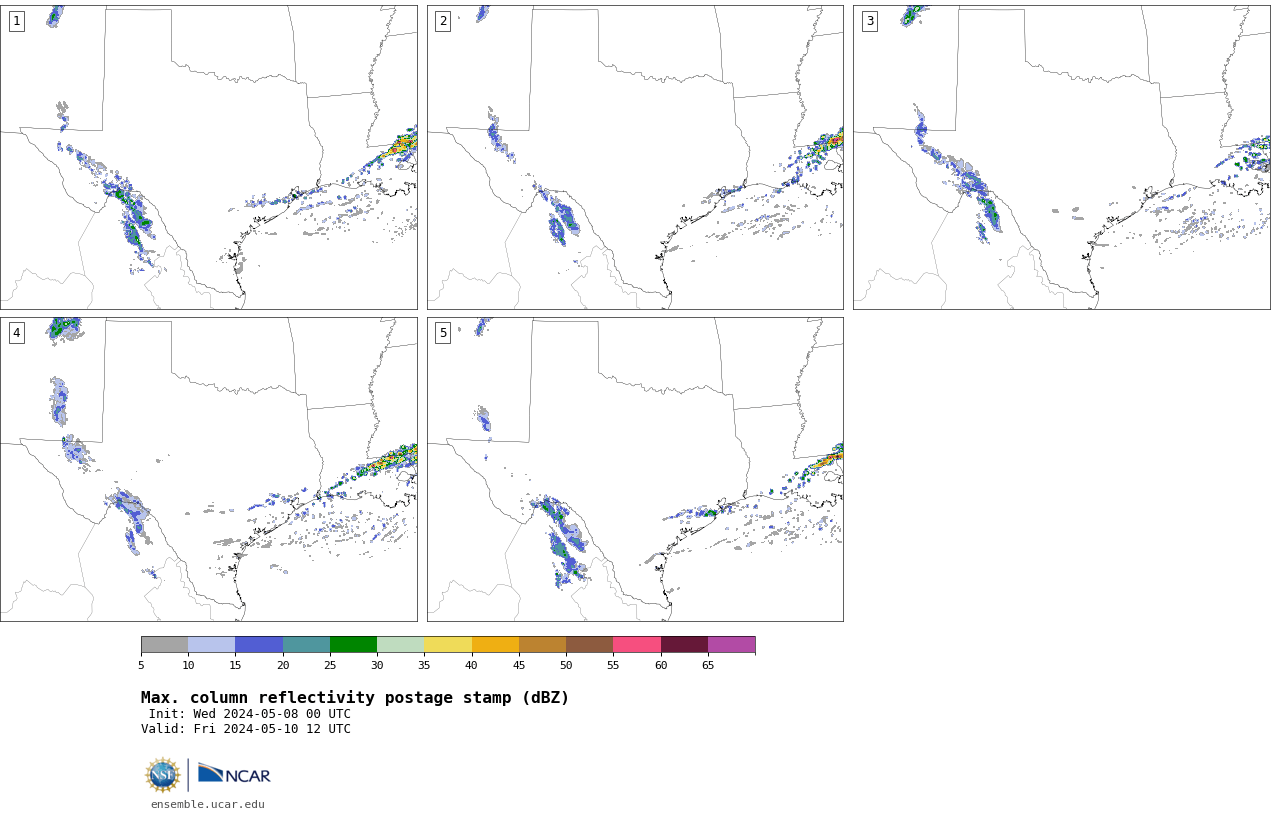Click the brown 50-55 dBZ color swatch

(590, 644)
